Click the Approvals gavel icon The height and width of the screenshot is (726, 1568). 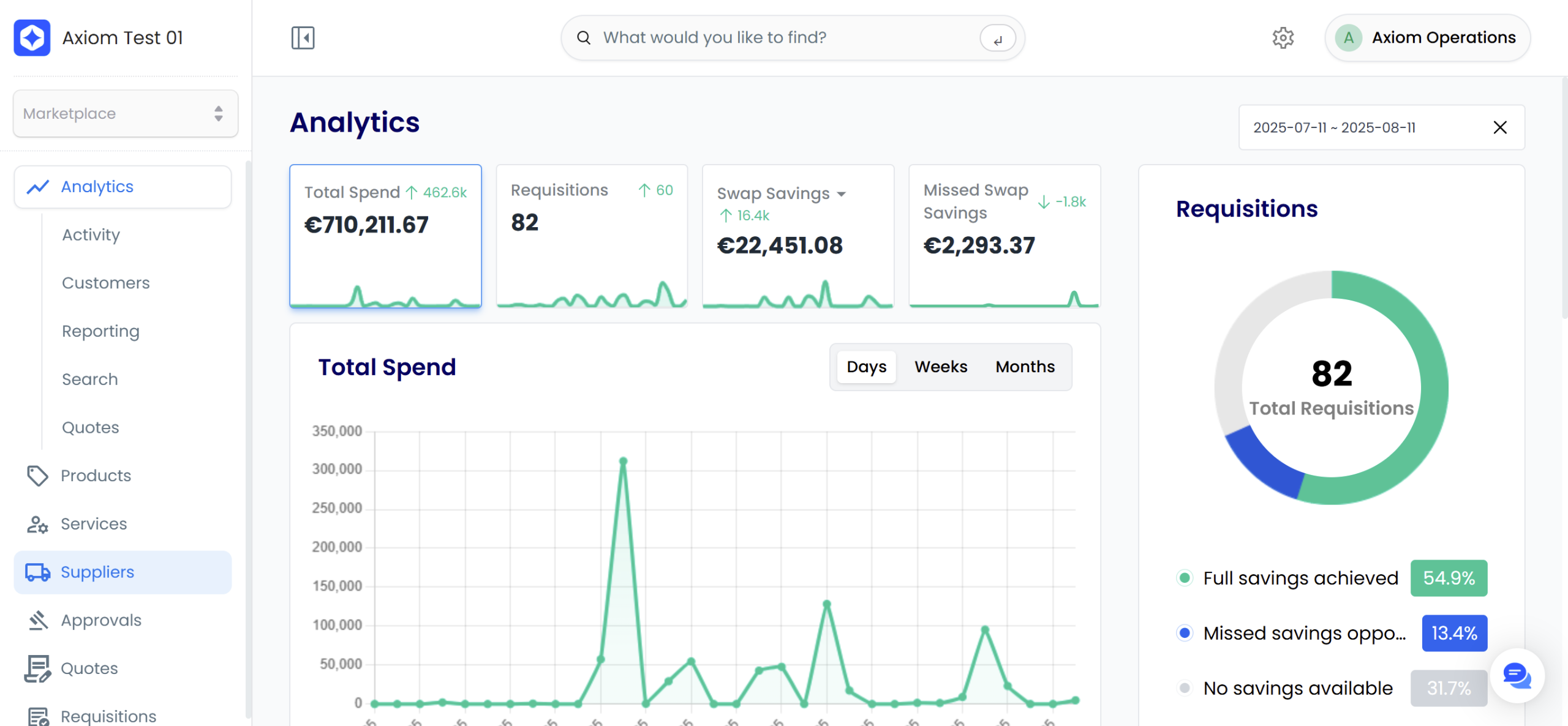coord(37,620)
